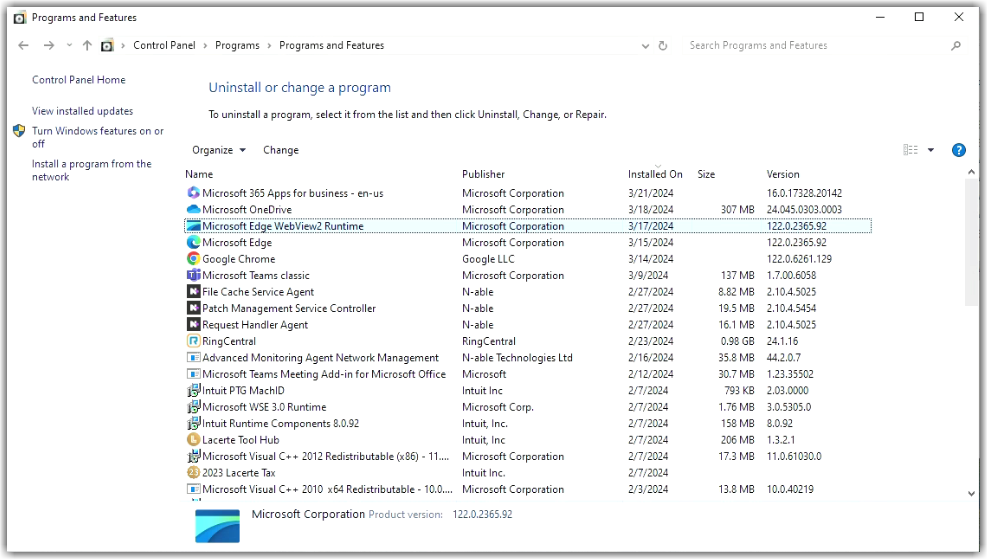Click the list scrollbar down arrow
988x560 pixels.
971,494
